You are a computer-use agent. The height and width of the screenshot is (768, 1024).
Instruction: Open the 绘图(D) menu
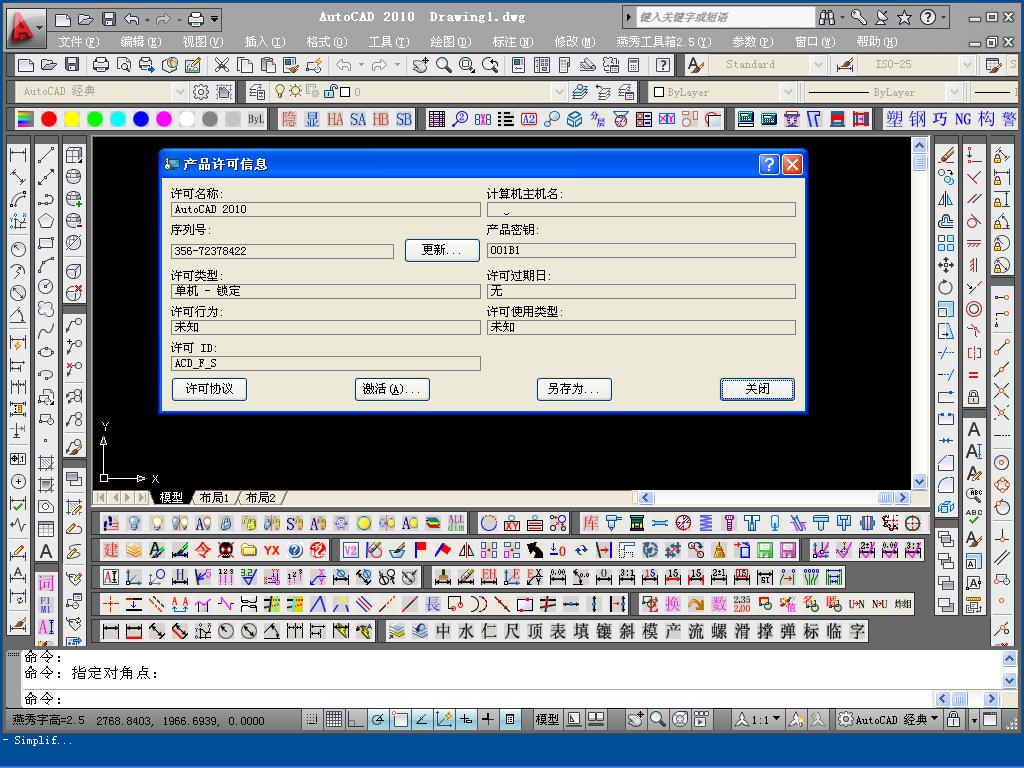pyautogui.click(x=451, y=42)
